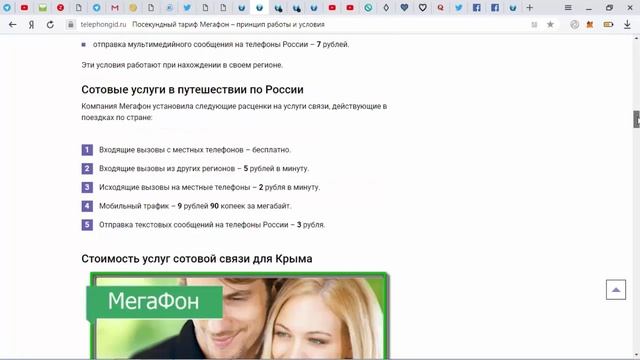Screen dimensions: 640x360
Task: Reload the current page
Action: point(50,24)
